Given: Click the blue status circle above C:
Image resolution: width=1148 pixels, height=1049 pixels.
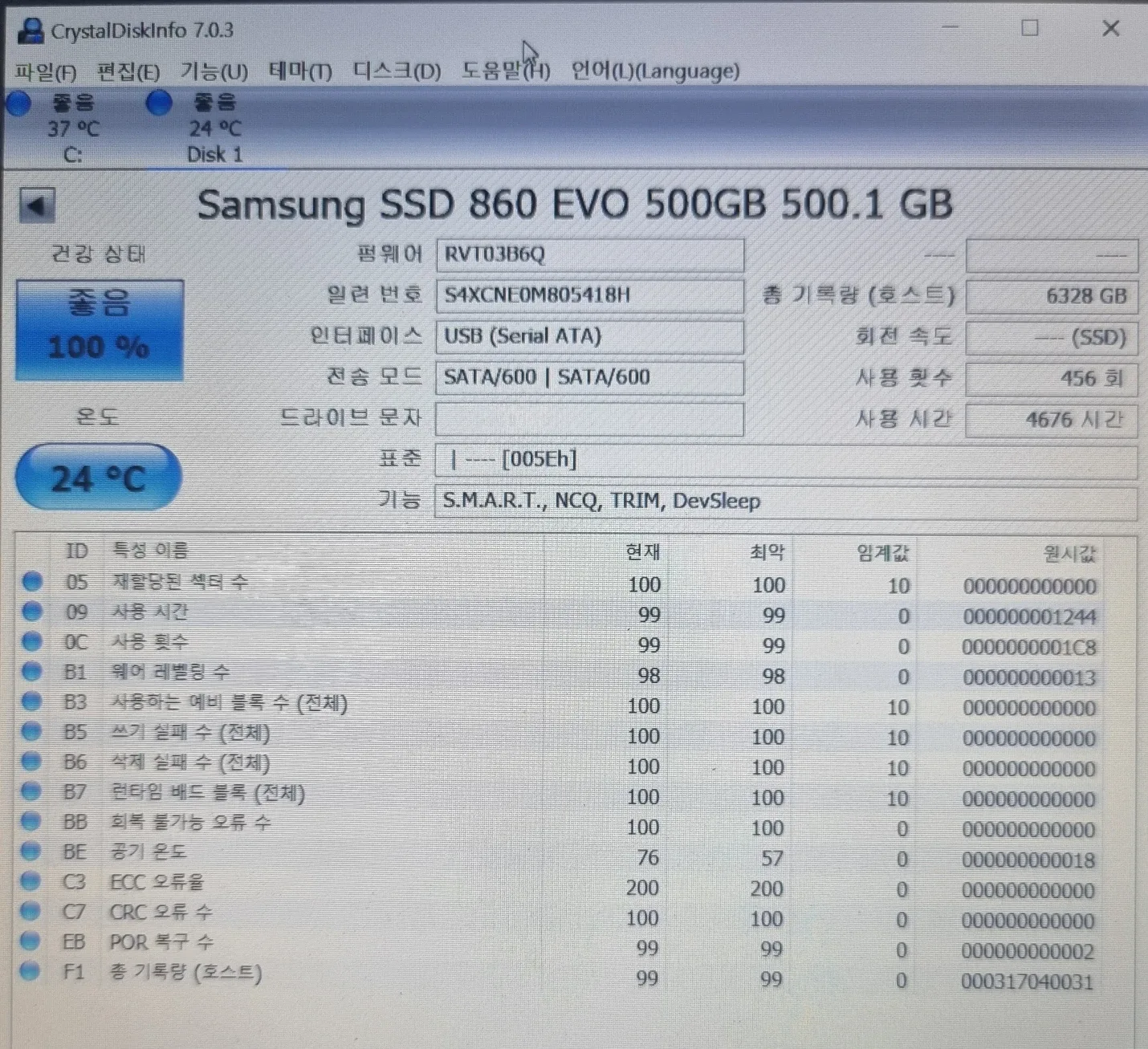Looking at the screenshot, I should 18,103.
